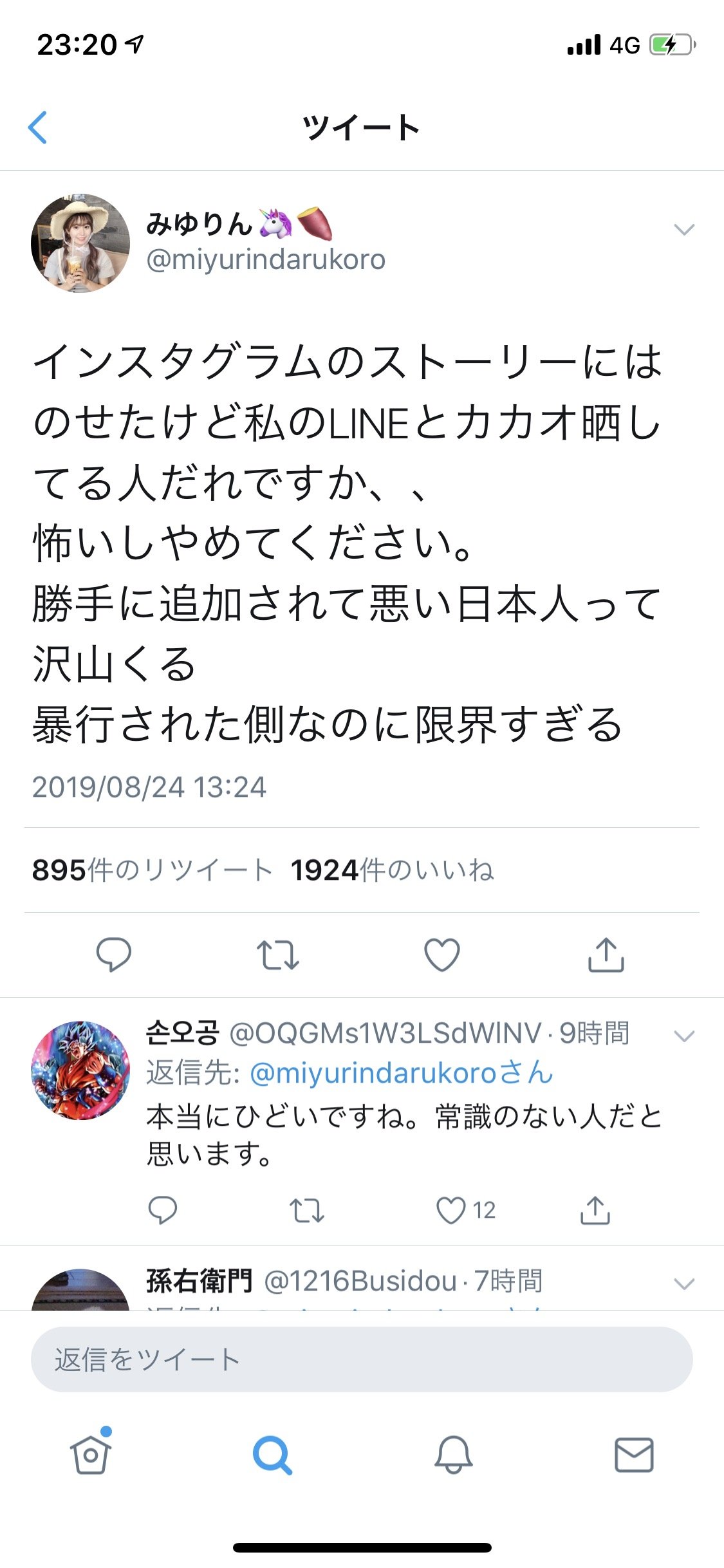Open the Search tab
This screenshot has width=724, height=1568.
[272, 1455]
